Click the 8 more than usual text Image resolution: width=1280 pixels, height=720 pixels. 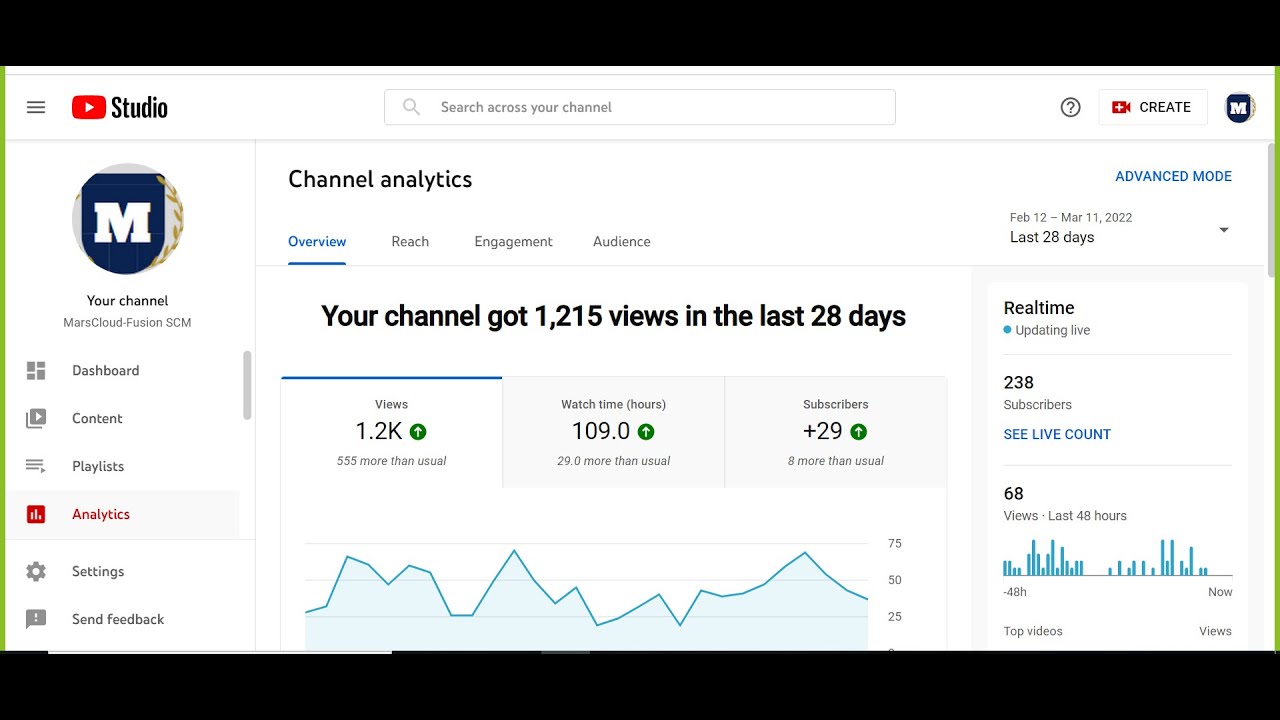coord(836,461)
